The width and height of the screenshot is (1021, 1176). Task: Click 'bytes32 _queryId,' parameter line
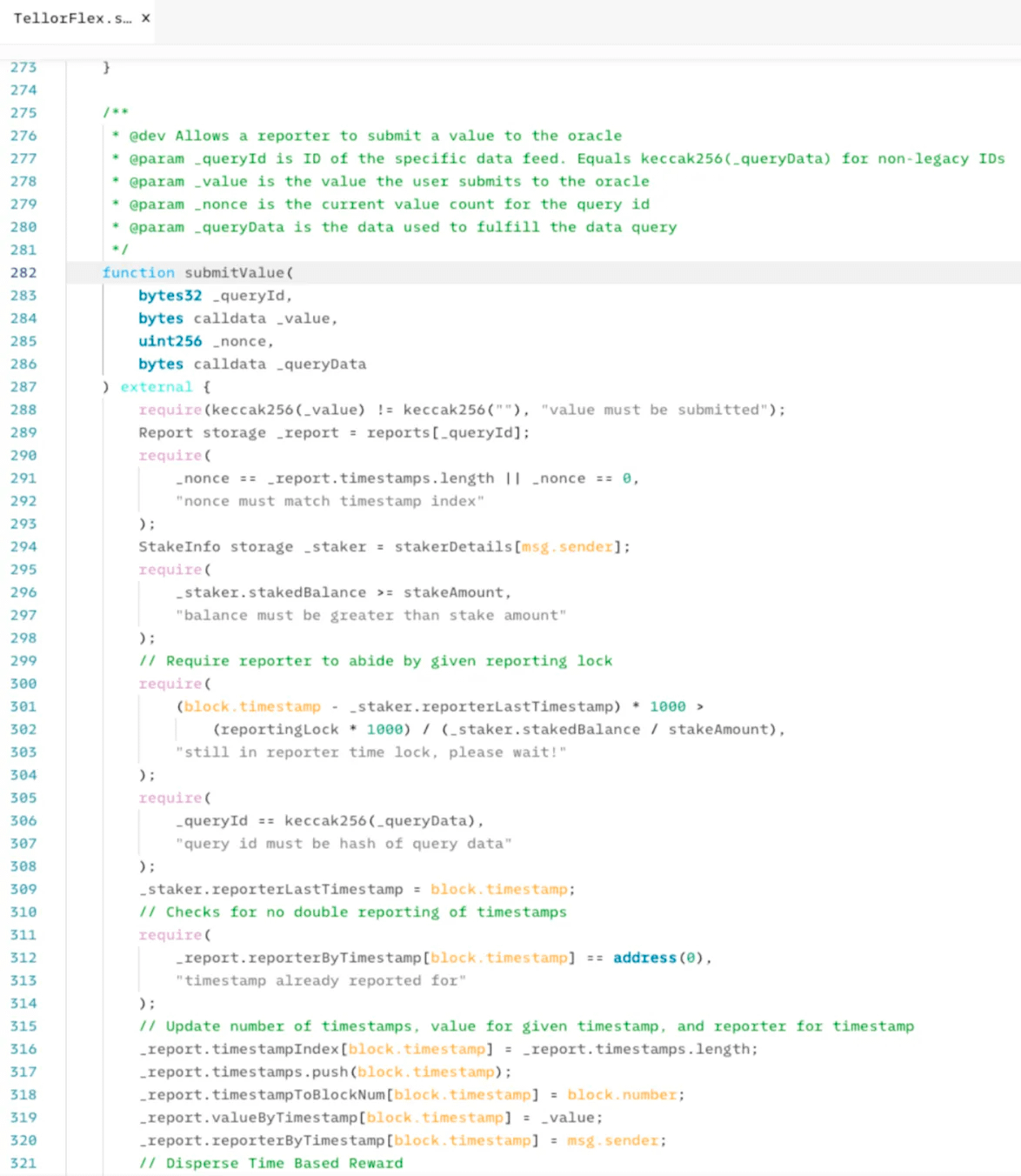(216, 296)
